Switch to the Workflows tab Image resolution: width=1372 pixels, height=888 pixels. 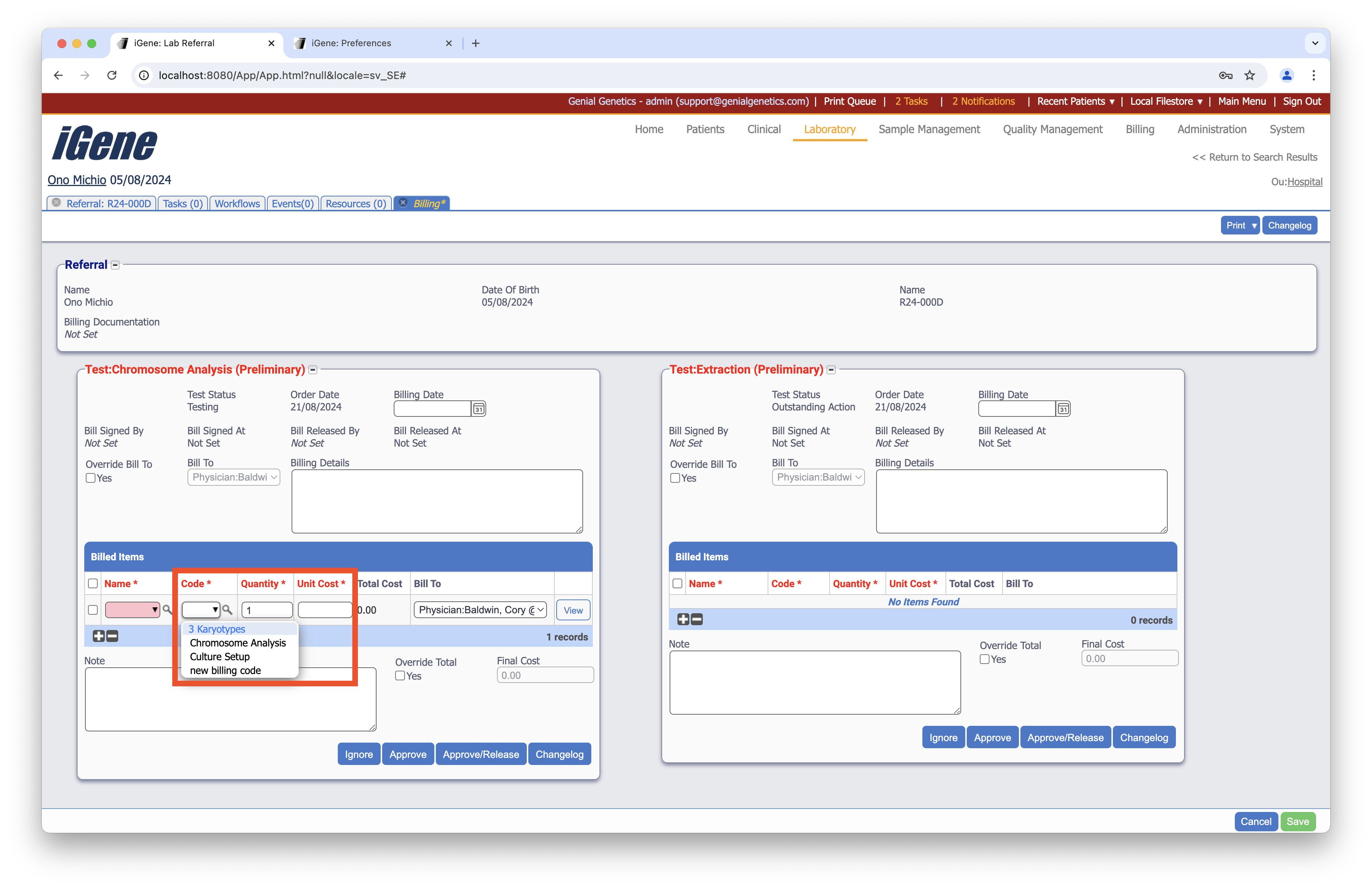pos(237,204)
